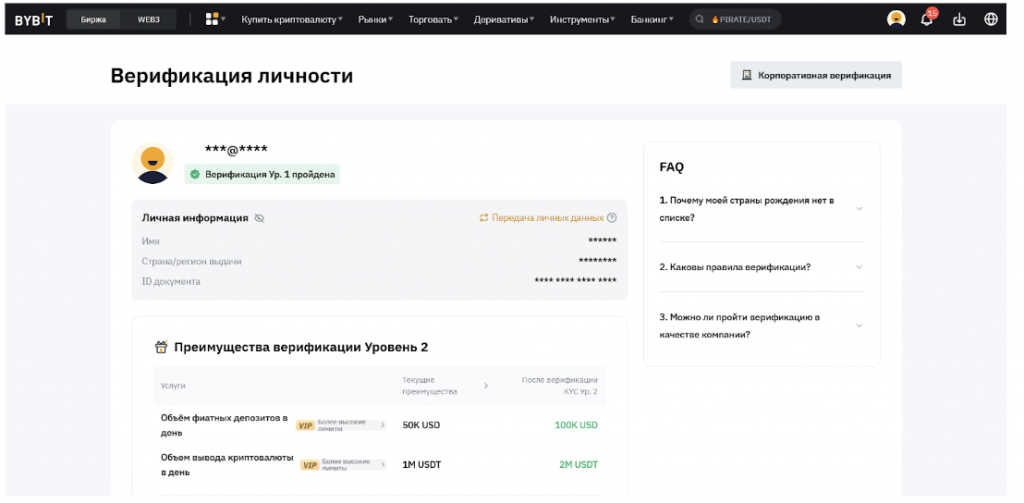Screen dimensions: 1024x503
Task: Open the Инструменты dropdown menu
Action: pyautogui.click(x=582, y=19)
